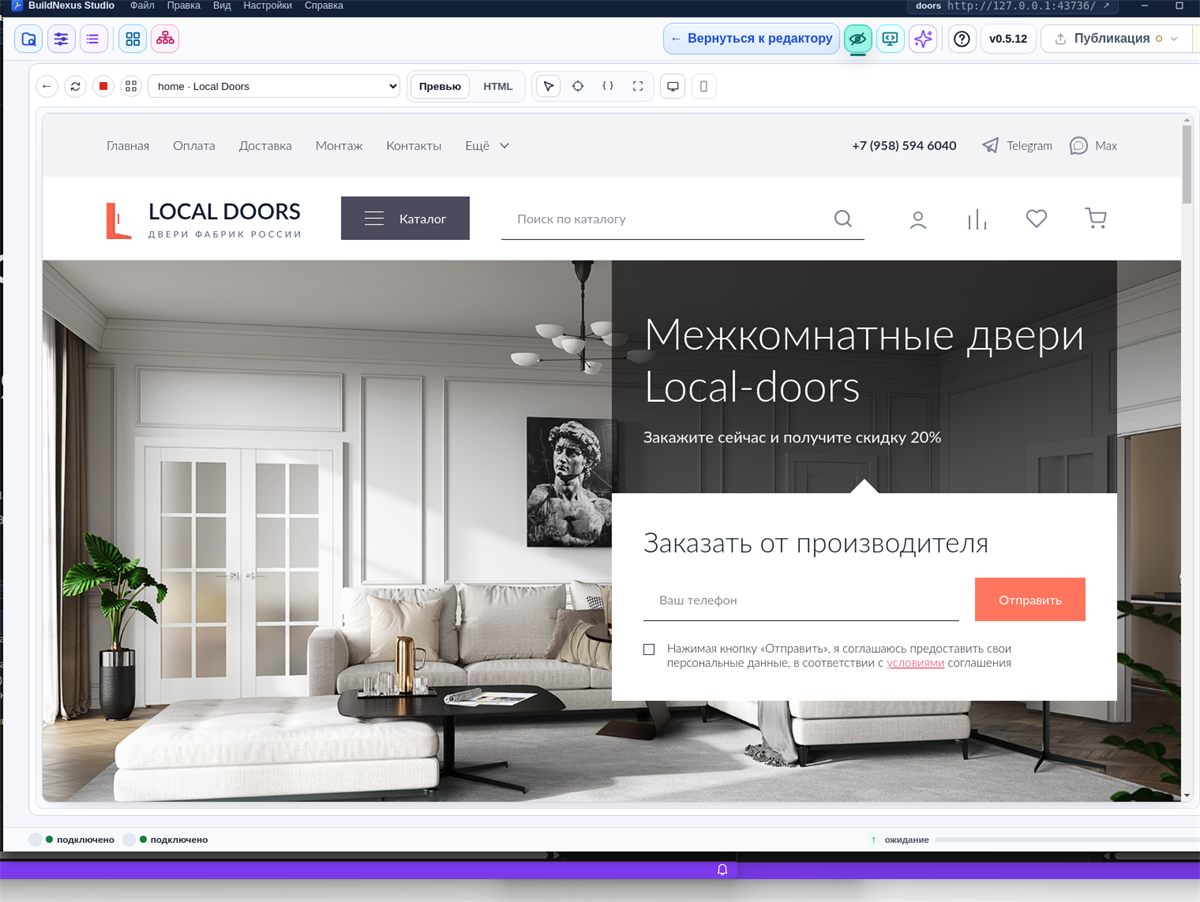Switch to the Превью tab
The width and height of the screenshot is (1200, 902).
point(440,86)
